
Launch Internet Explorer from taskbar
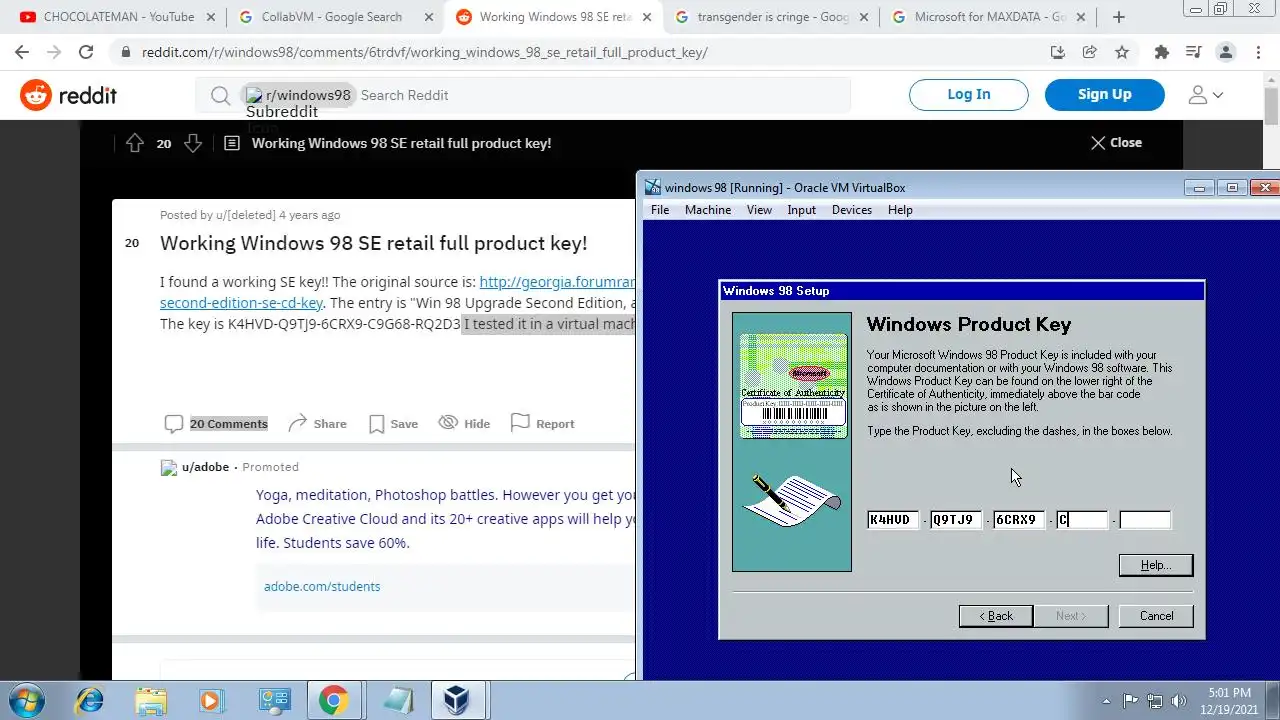(89, 700)
